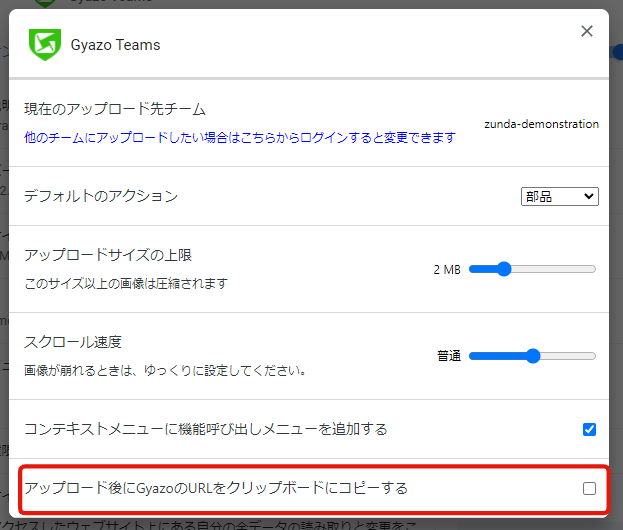The image size is (623, 530).
Task: Click the 普通 scroll speed value label
Action: click(x=449, y=356)
